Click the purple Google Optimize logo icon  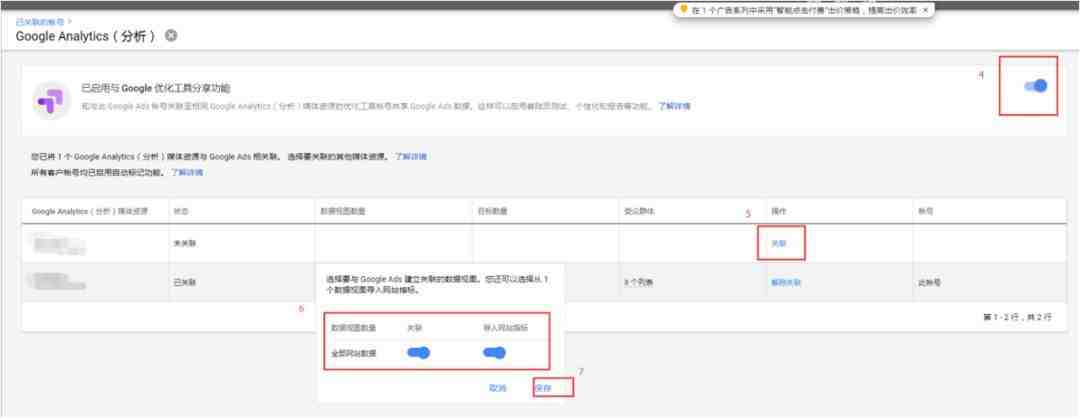coord(51,101)
